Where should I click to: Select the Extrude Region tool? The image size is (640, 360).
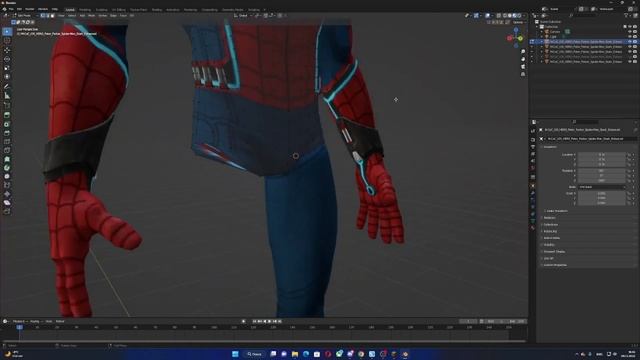click(7, 115)
